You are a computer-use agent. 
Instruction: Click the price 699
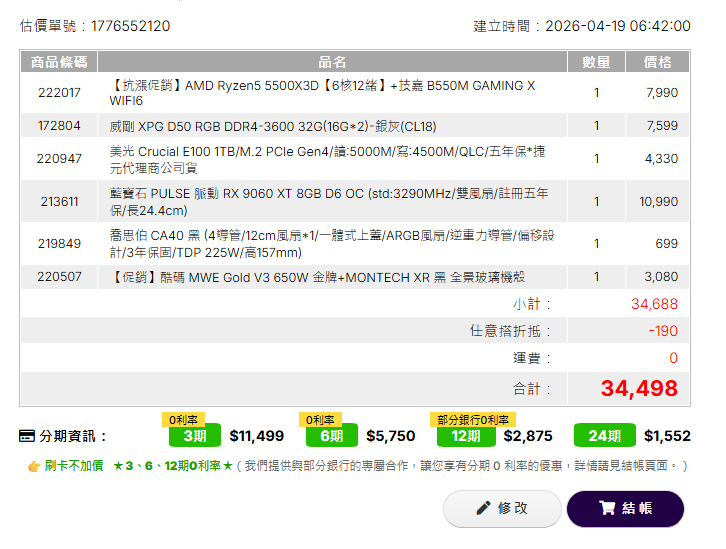point(667,243)
